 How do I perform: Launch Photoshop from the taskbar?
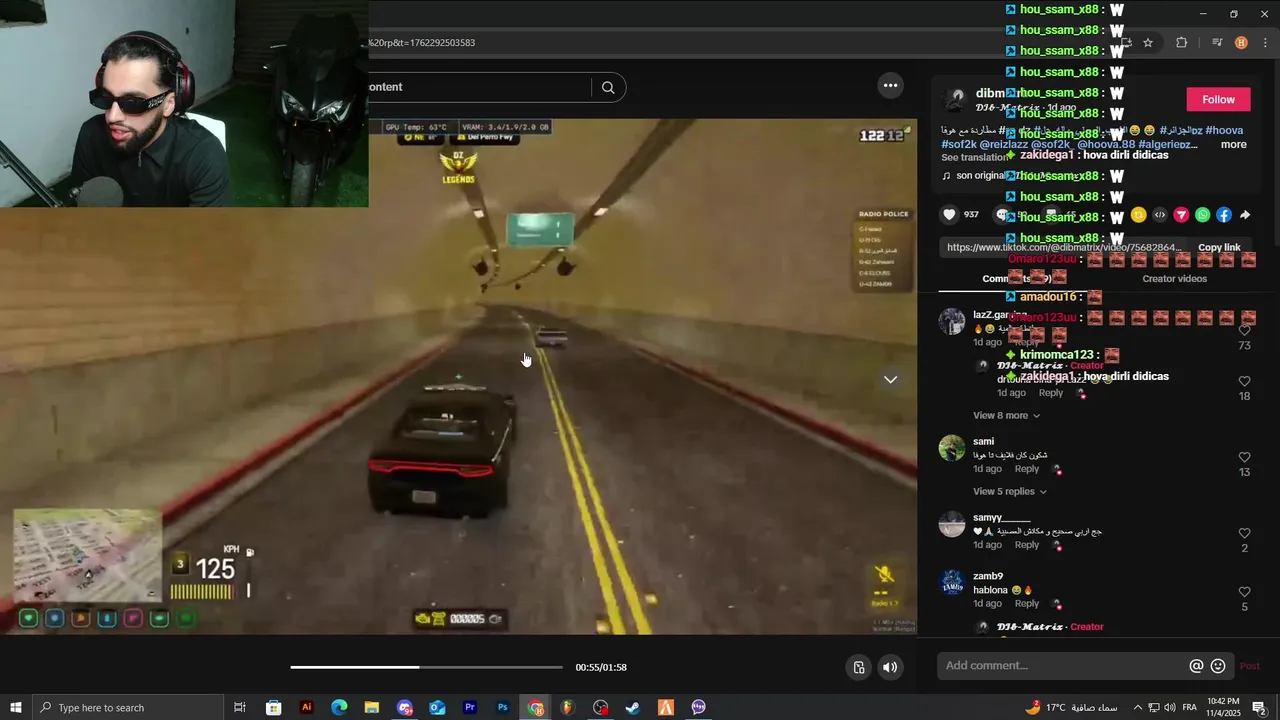[x=502, y=708]
